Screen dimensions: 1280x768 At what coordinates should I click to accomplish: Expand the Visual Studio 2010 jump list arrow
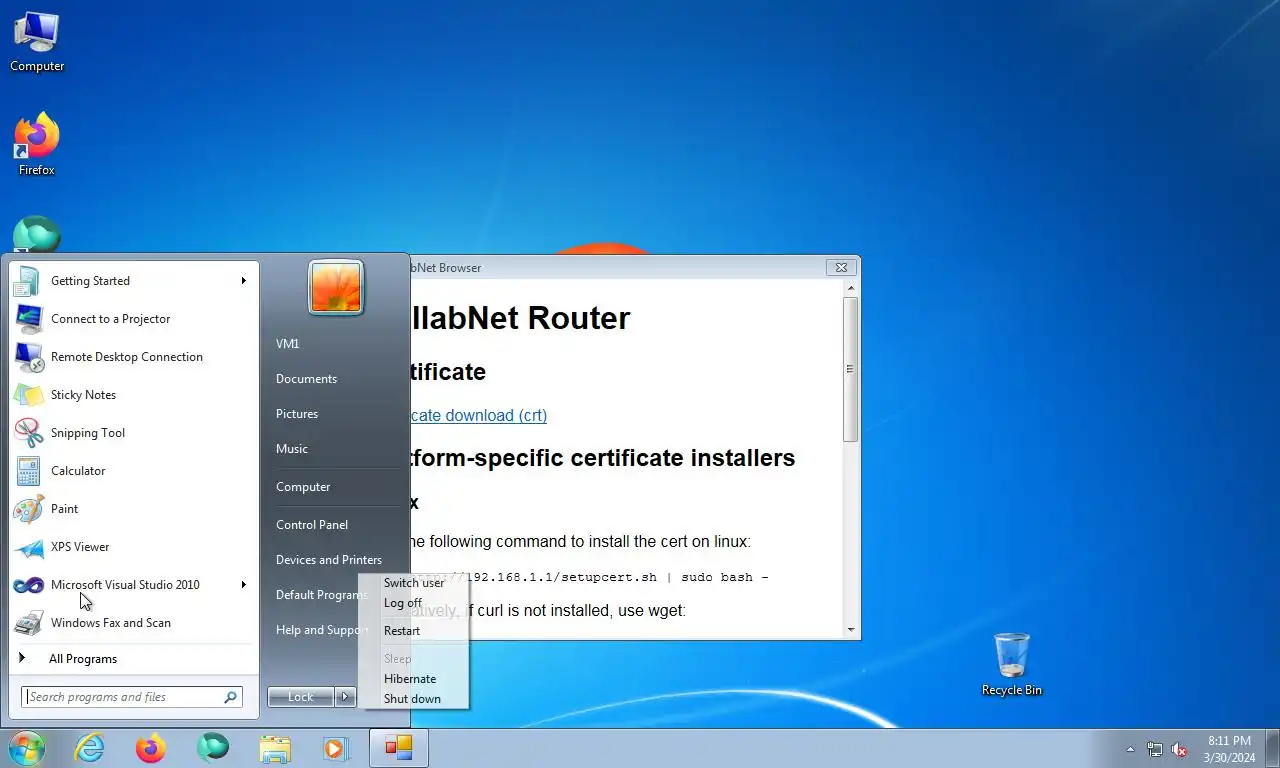243,585
